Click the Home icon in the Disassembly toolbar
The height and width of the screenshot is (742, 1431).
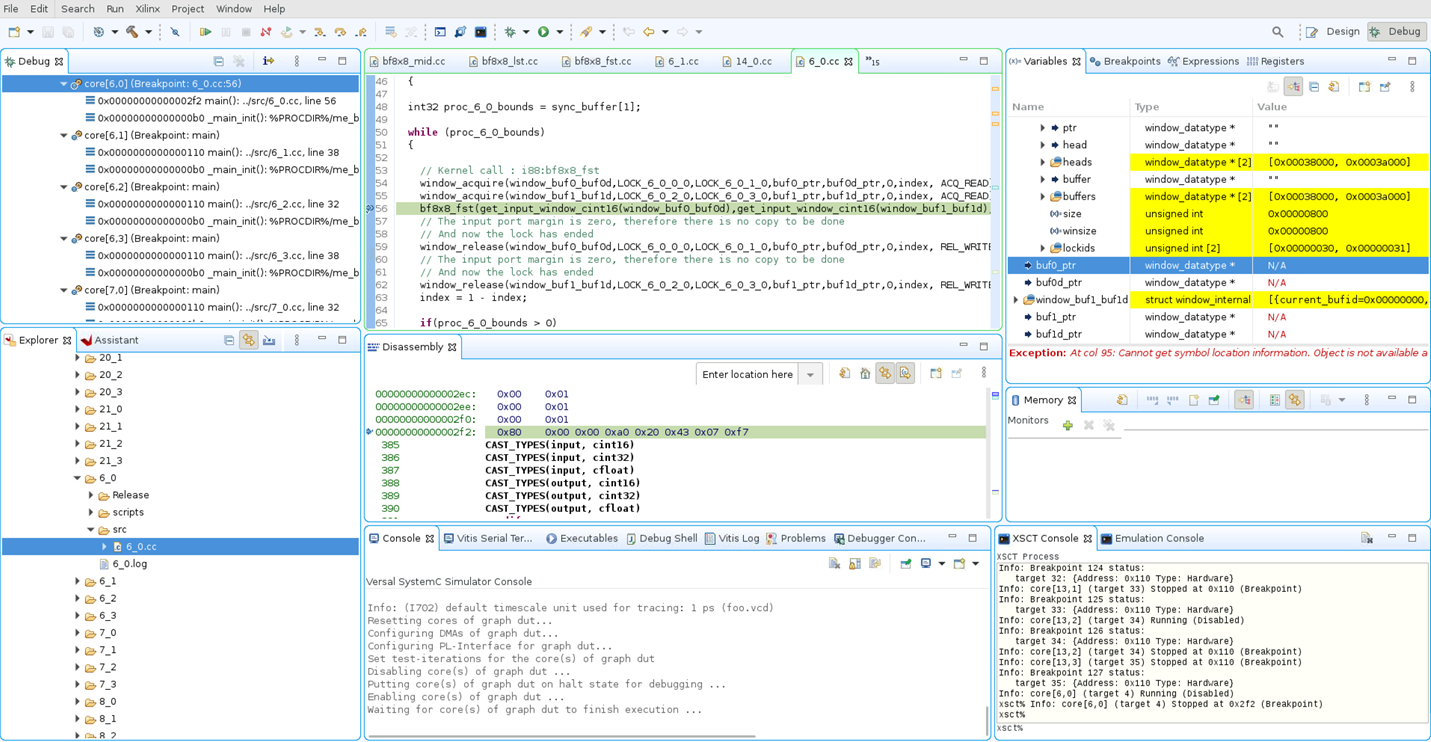[x=865, y=374]
